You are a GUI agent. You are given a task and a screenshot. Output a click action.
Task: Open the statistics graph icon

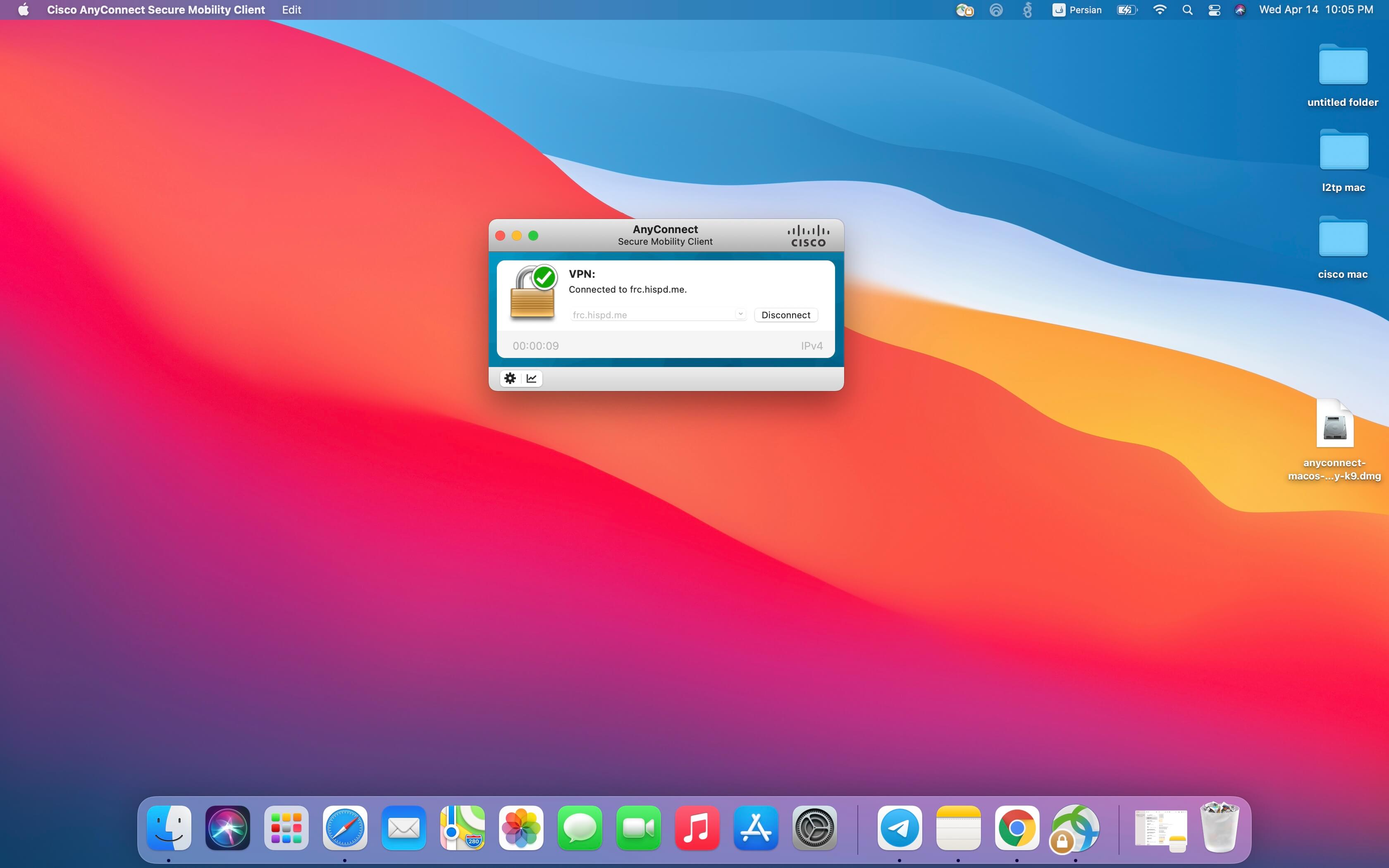pos(532,378)
